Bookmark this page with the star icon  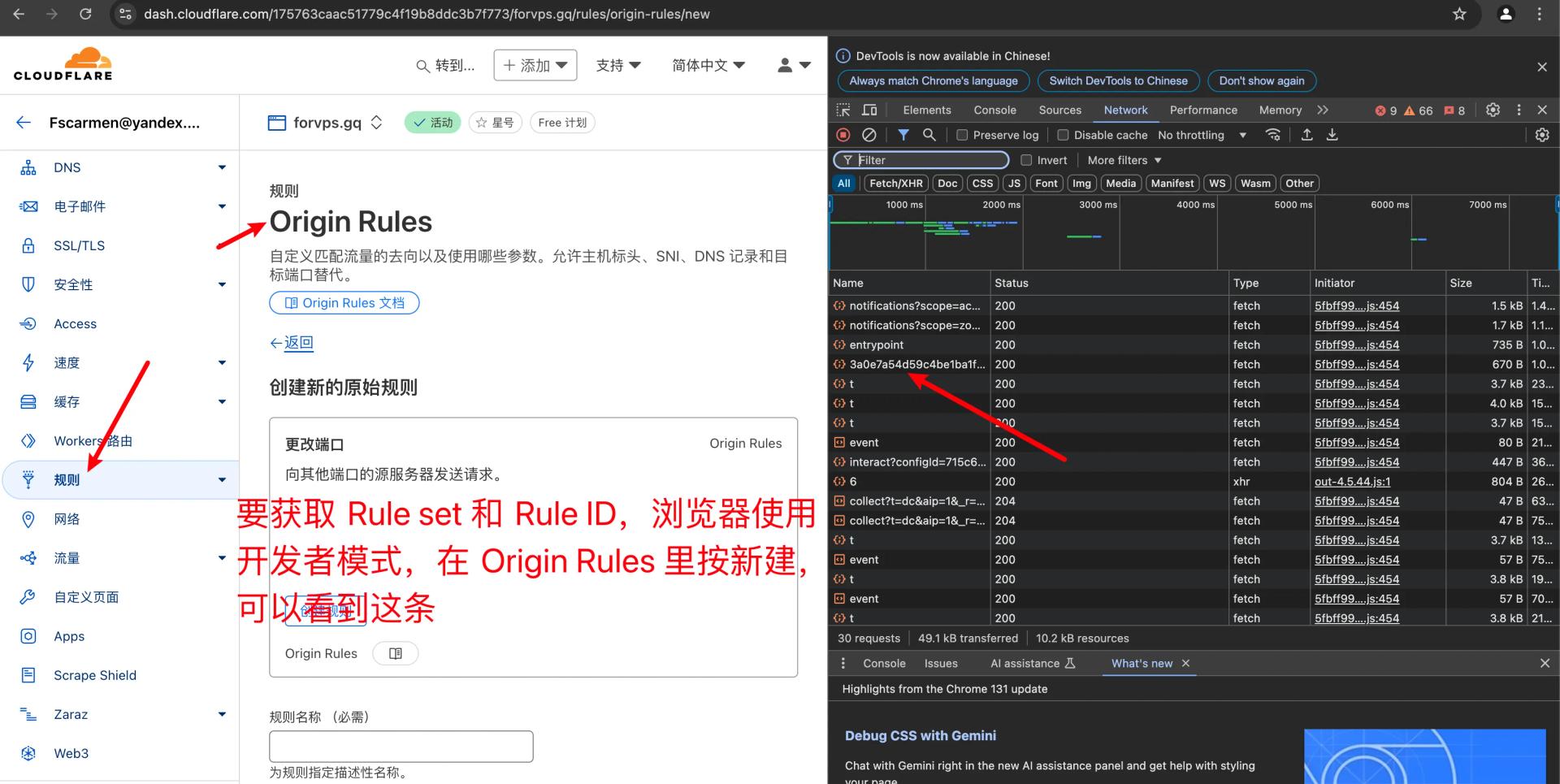1459,14
